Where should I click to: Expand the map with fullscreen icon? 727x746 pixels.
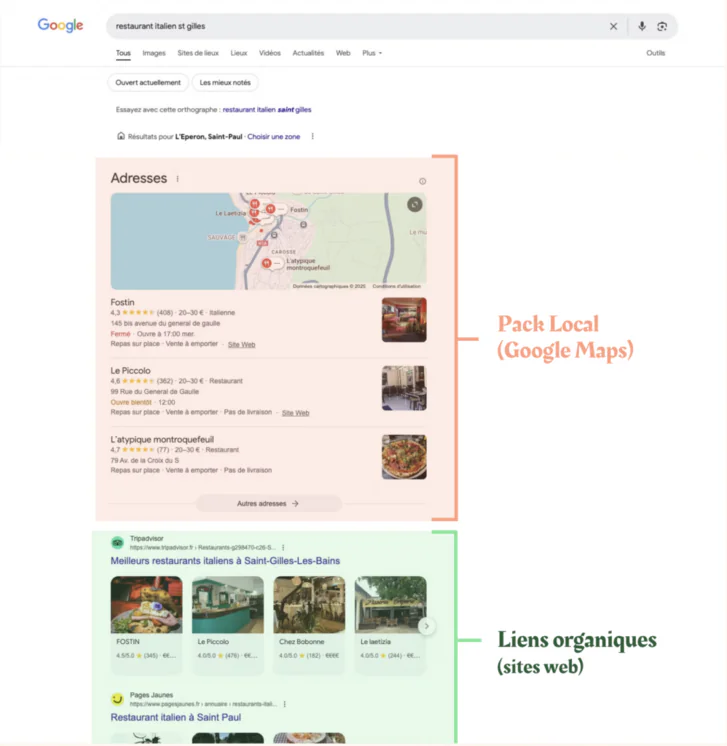[x=414, y=205]
